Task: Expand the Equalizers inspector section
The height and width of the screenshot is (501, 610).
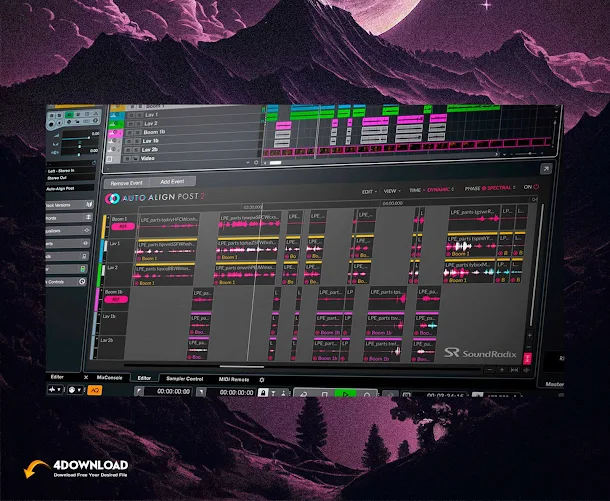Action: click(x=68, y=230)
